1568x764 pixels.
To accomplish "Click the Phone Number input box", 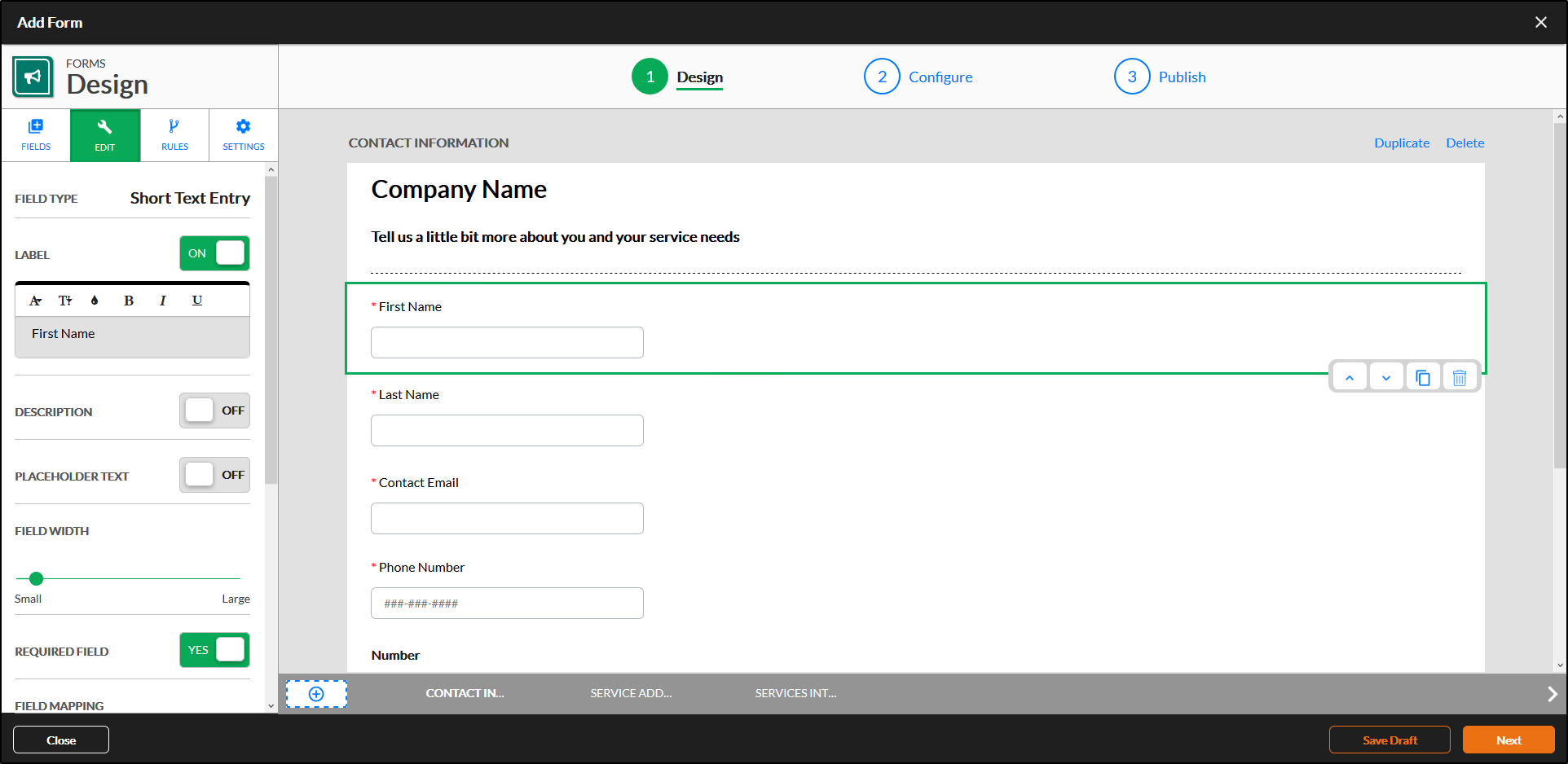I will click(507, 604).
